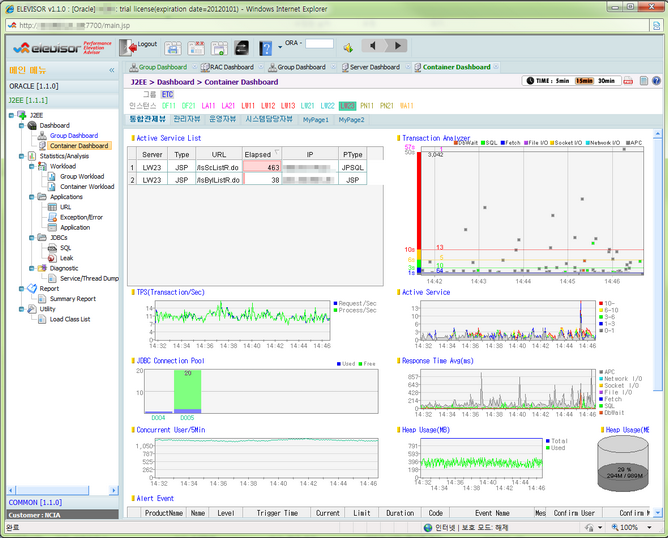
Task: Open Summary Report tree item
Action: [x=72, y=299]
